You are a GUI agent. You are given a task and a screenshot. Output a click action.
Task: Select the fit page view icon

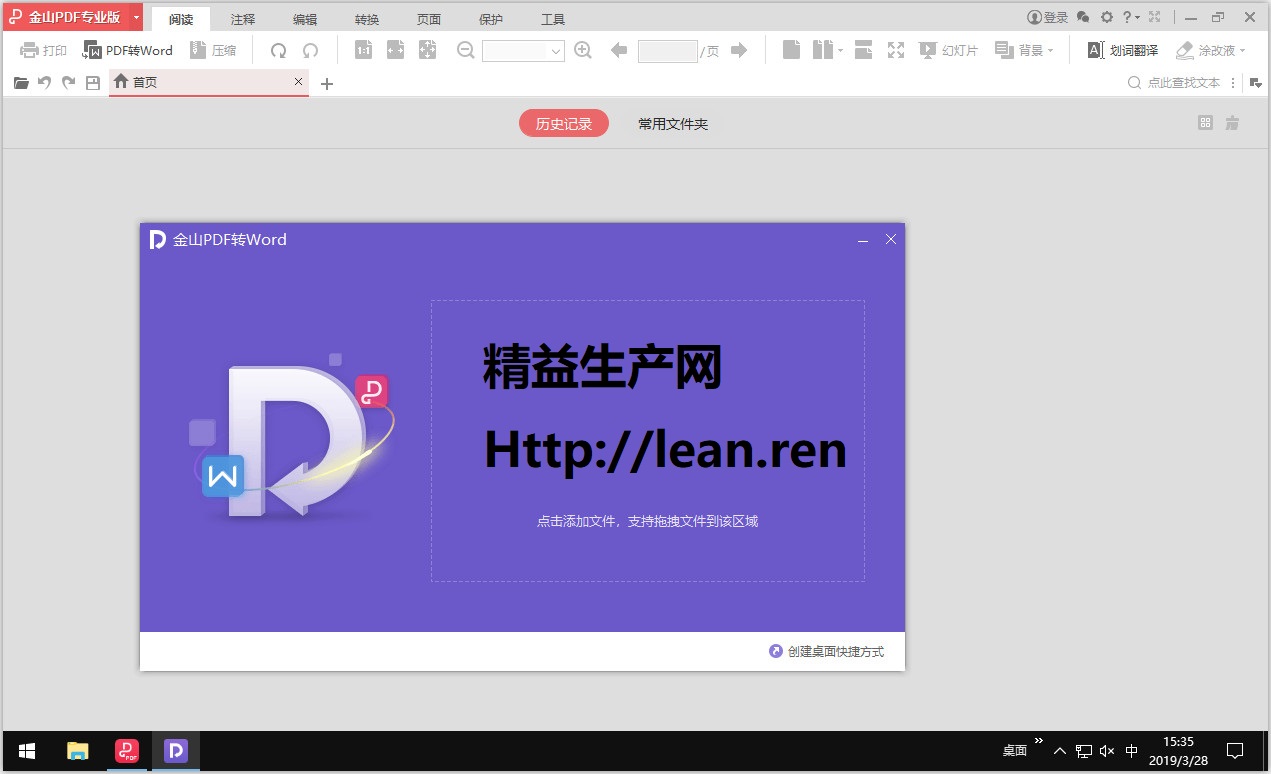[x=428, y=50]
